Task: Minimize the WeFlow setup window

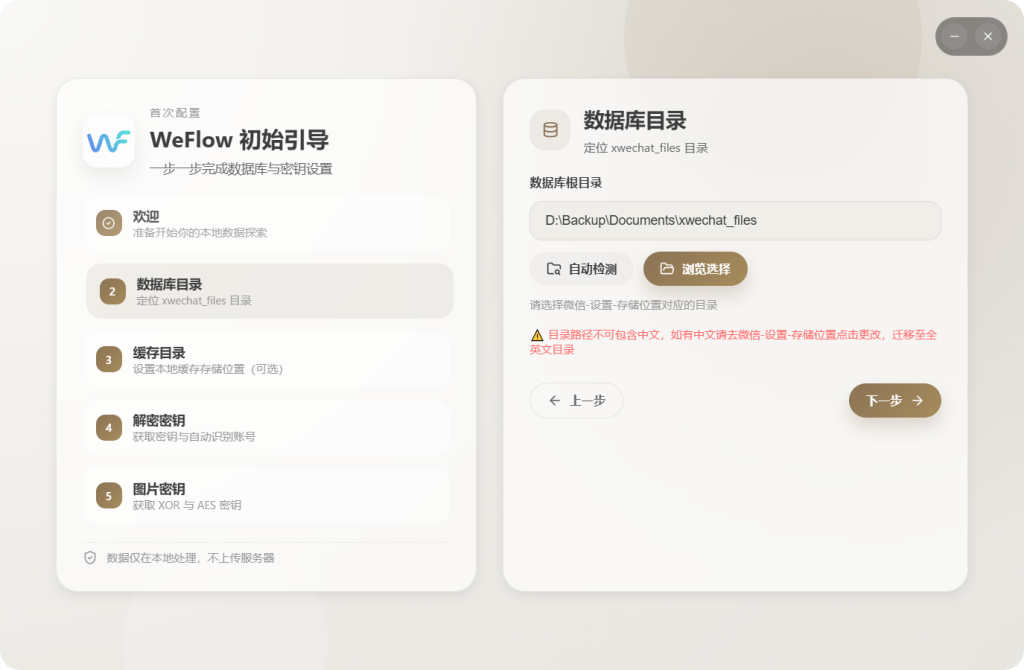Action: point(955,36)
